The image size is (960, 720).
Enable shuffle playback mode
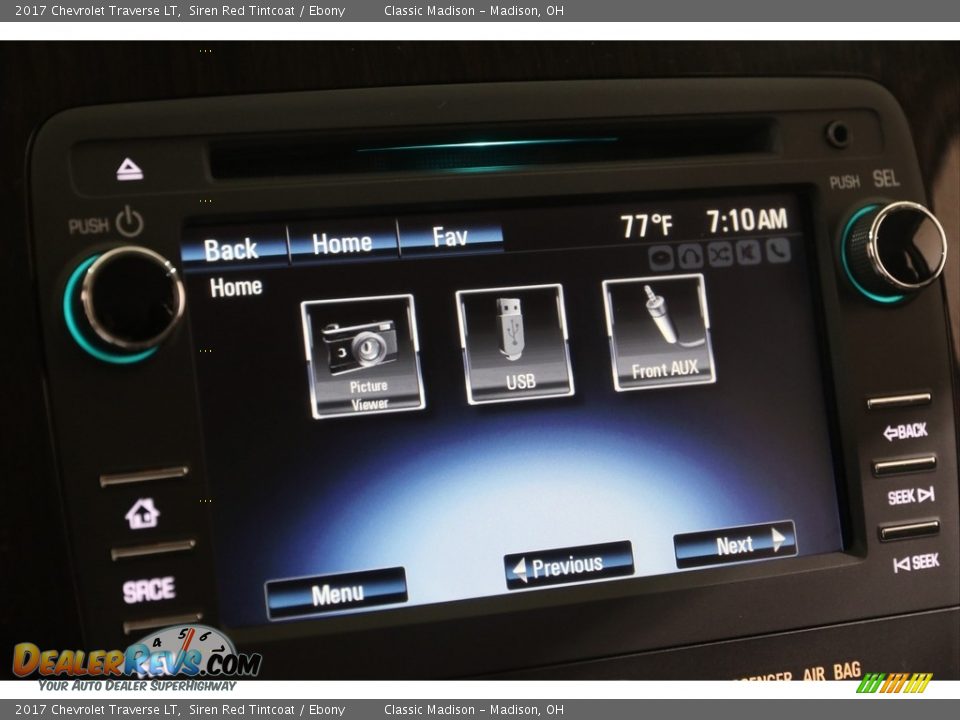click(x=718, y=256)
